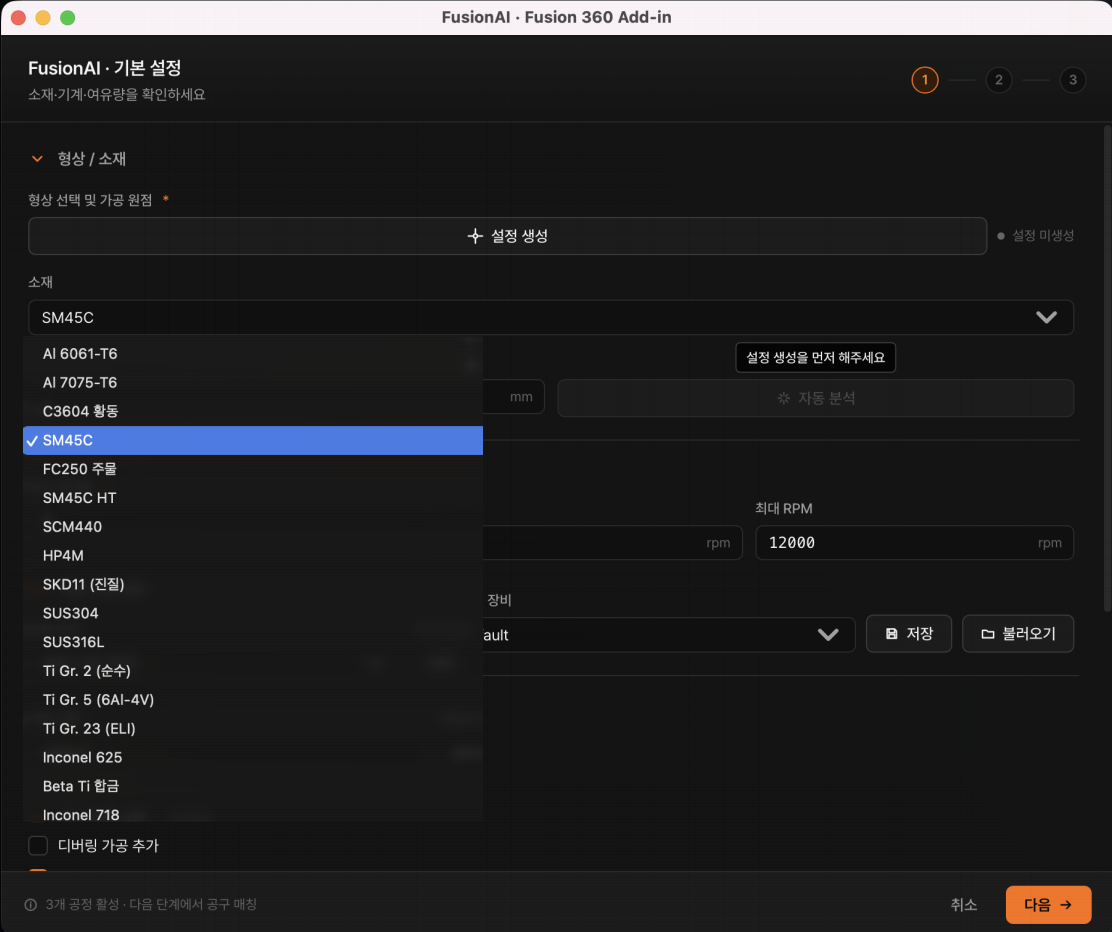Viewport: 1112px width, 932px height.
Task: Go to step 2 circle indicator
Action: coord(999,80)
